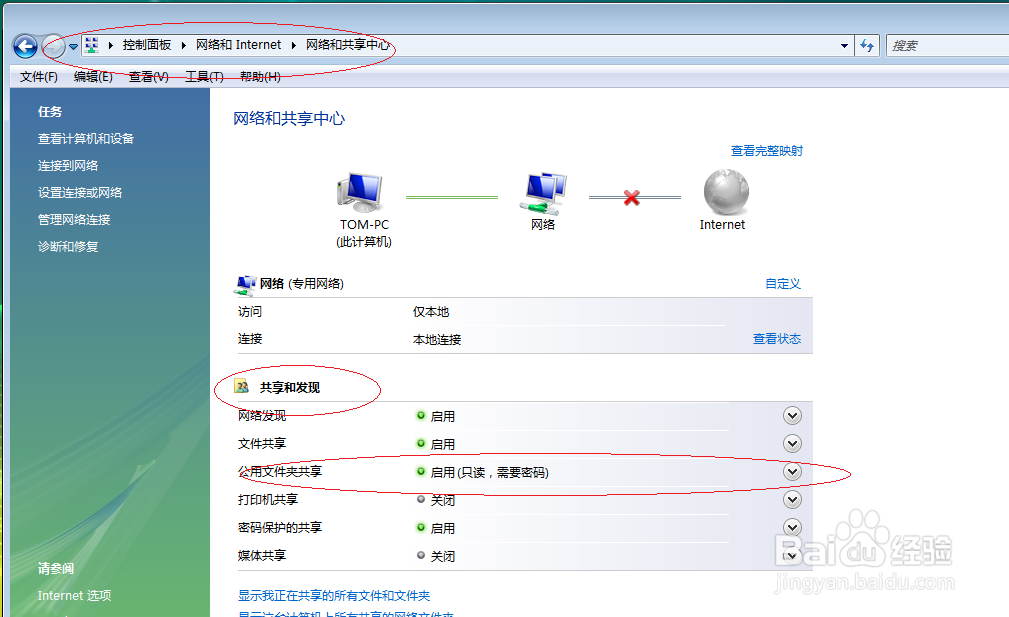Screen dimensions: 1009x617
Task: Click the Internet globe icon
Action: (726, 192)
